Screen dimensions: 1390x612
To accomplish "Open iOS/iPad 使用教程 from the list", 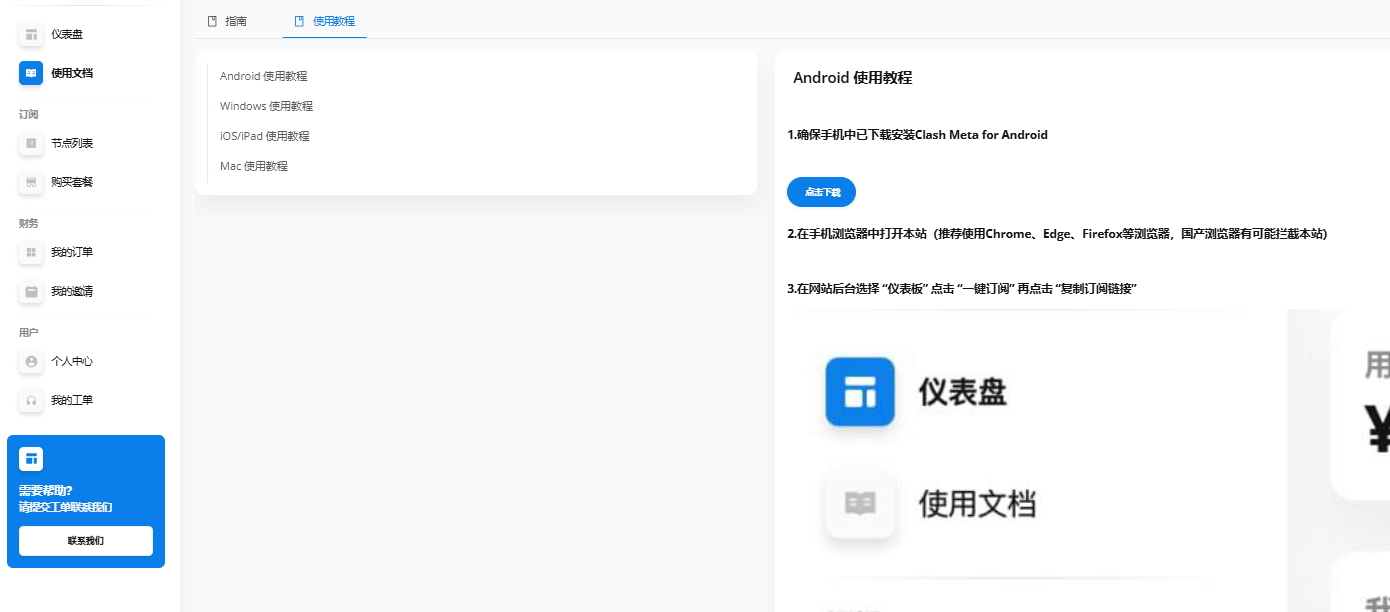I will coord(264,136).
